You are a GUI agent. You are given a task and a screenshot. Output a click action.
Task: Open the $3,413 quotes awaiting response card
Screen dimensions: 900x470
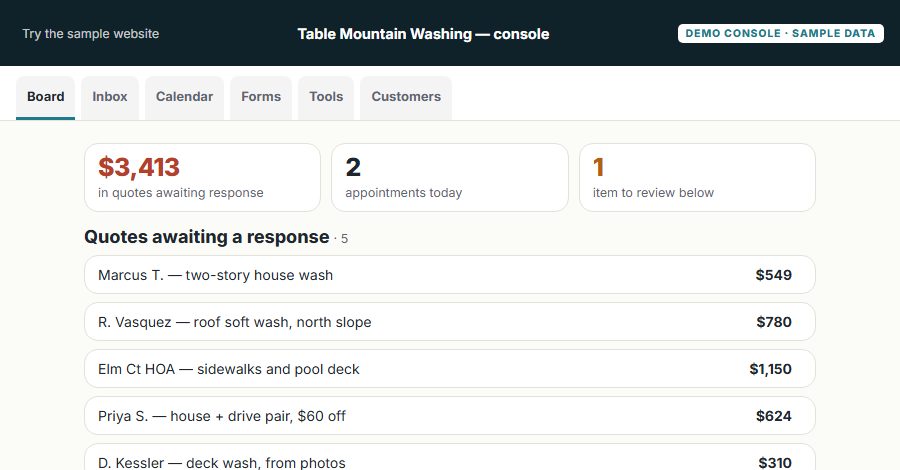coord(202,177)
